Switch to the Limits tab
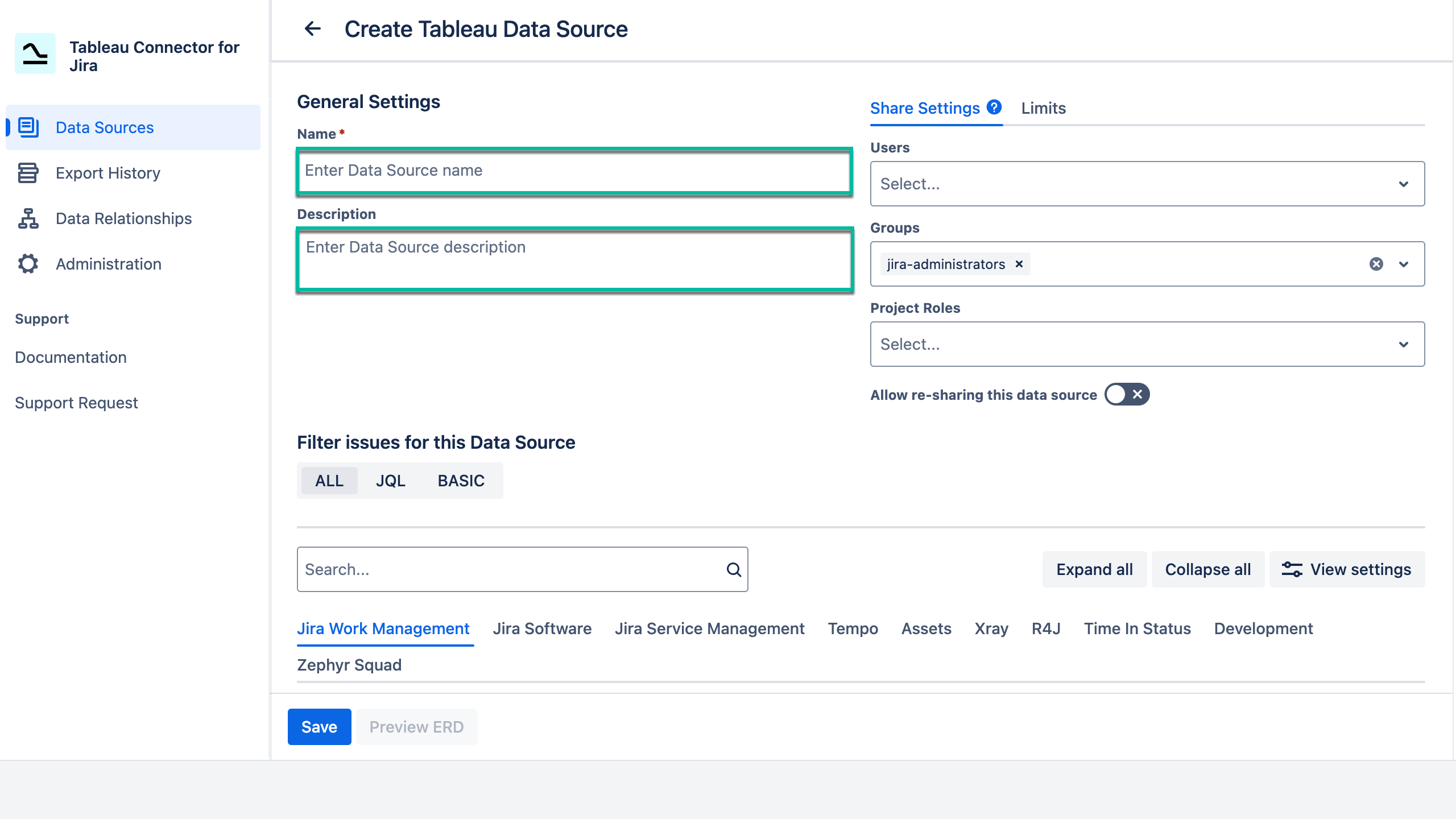This screenshot has width=1456, height=819. pyautogui.click(x=1043, y=108)
